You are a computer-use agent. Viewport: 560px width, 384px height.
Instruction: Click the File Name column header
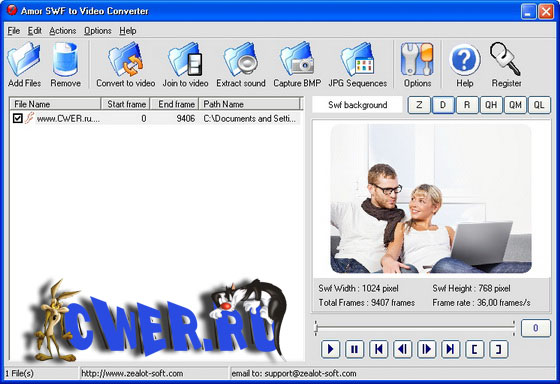click(x=55, y=104)
